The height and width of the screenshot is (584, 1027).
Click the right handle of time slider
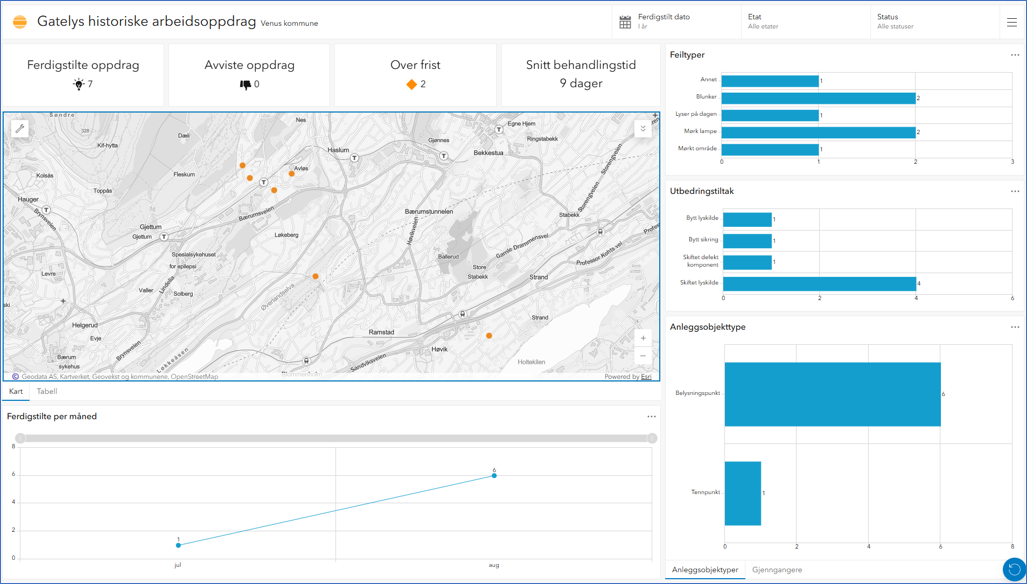[652, 438]
